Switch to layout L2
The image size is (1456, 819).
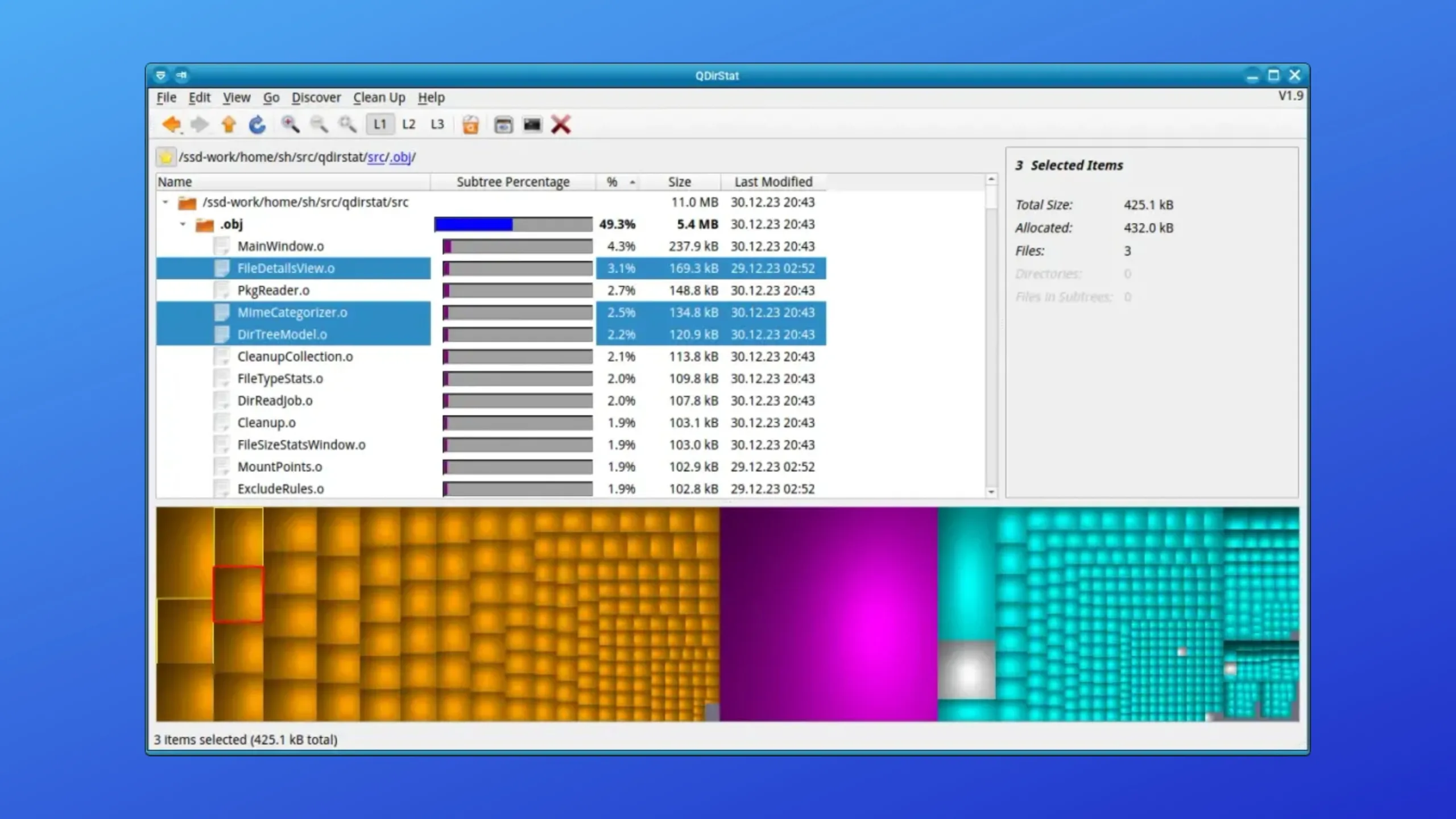[x=408, y=124]
